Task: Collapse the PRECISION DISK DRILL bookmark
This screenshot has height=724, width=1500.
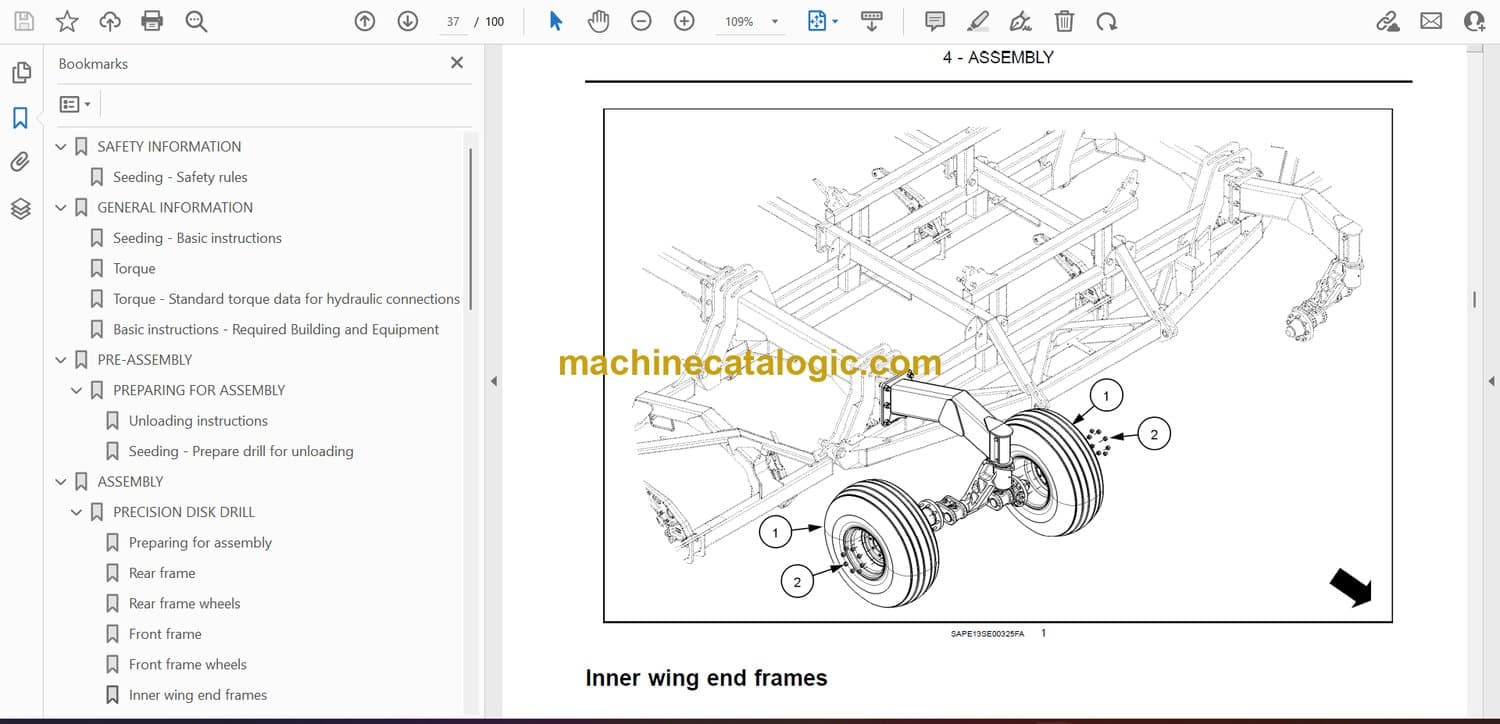Action: click(77, 512)
